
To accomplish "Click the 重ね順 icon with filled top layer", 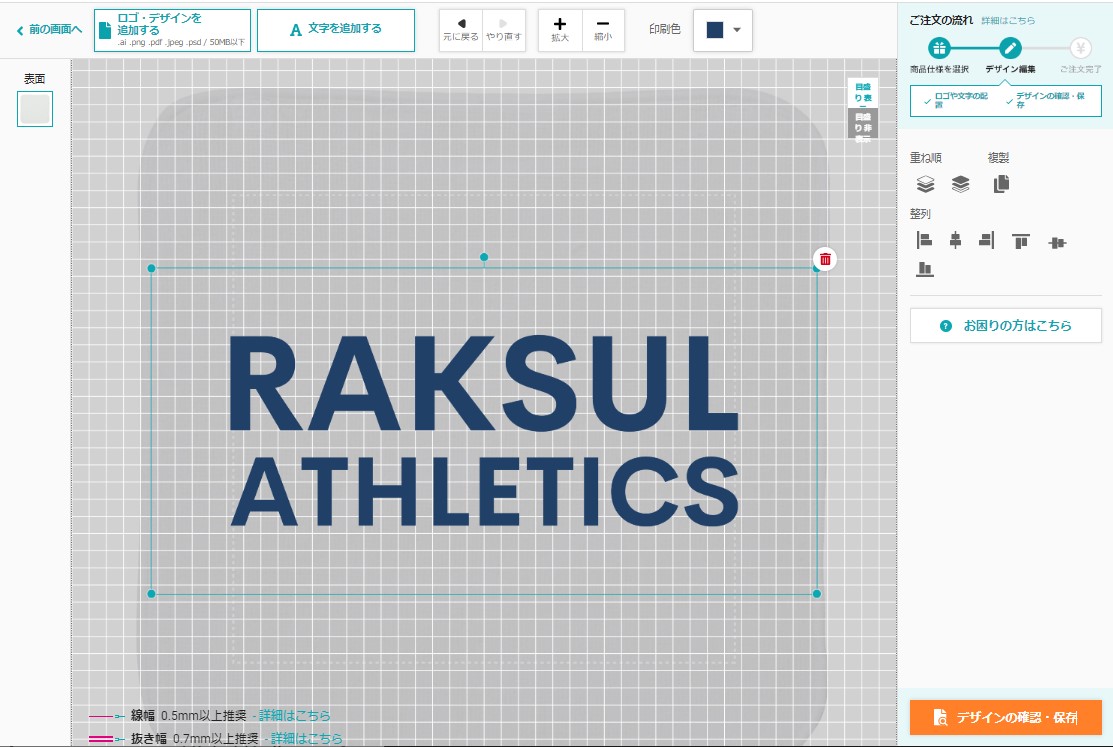I will point(960,185).
